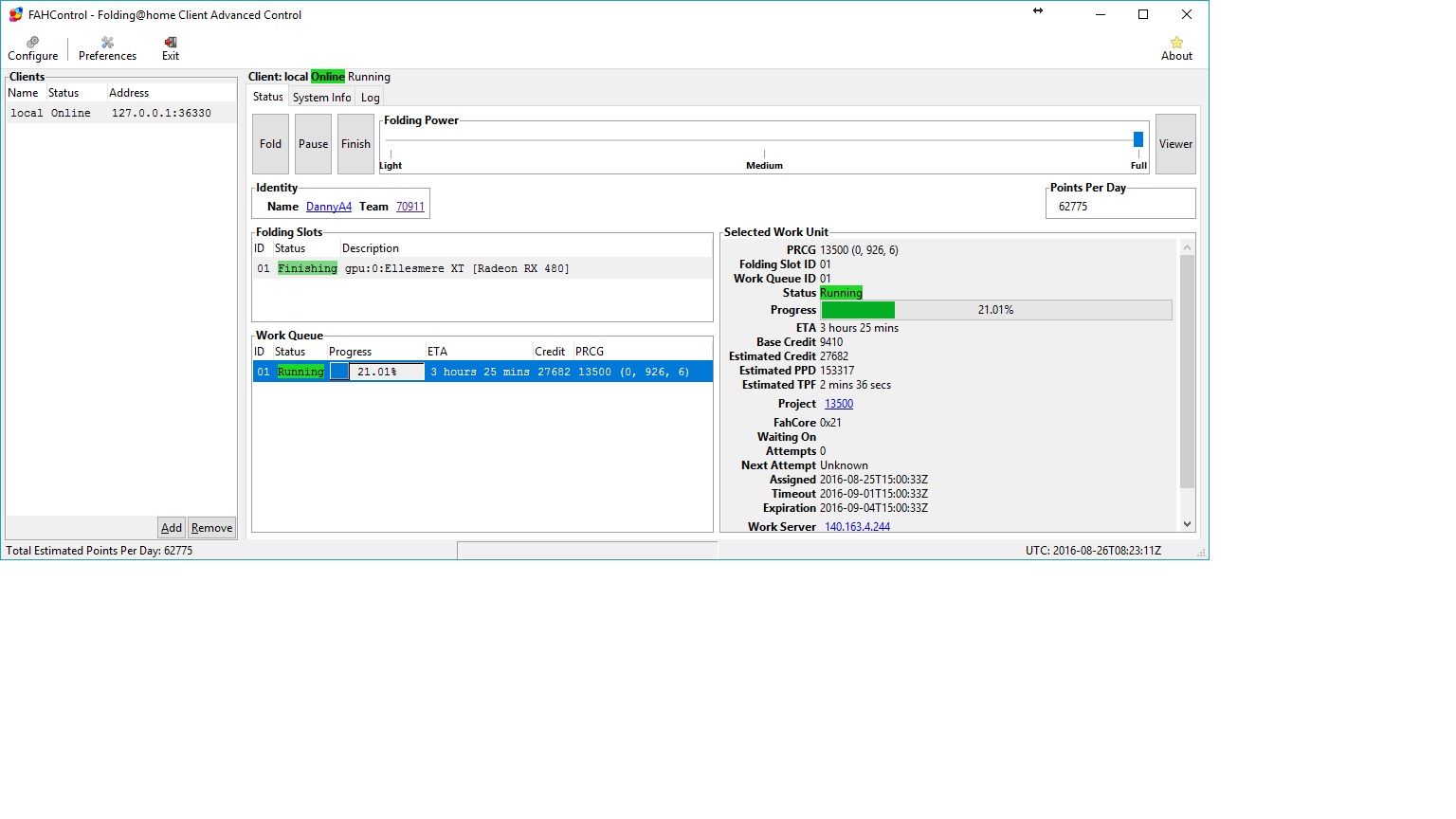Switch to the Status tab
Screen dimensions: 1456x819
pyautogui.click(x=267, y=97)
